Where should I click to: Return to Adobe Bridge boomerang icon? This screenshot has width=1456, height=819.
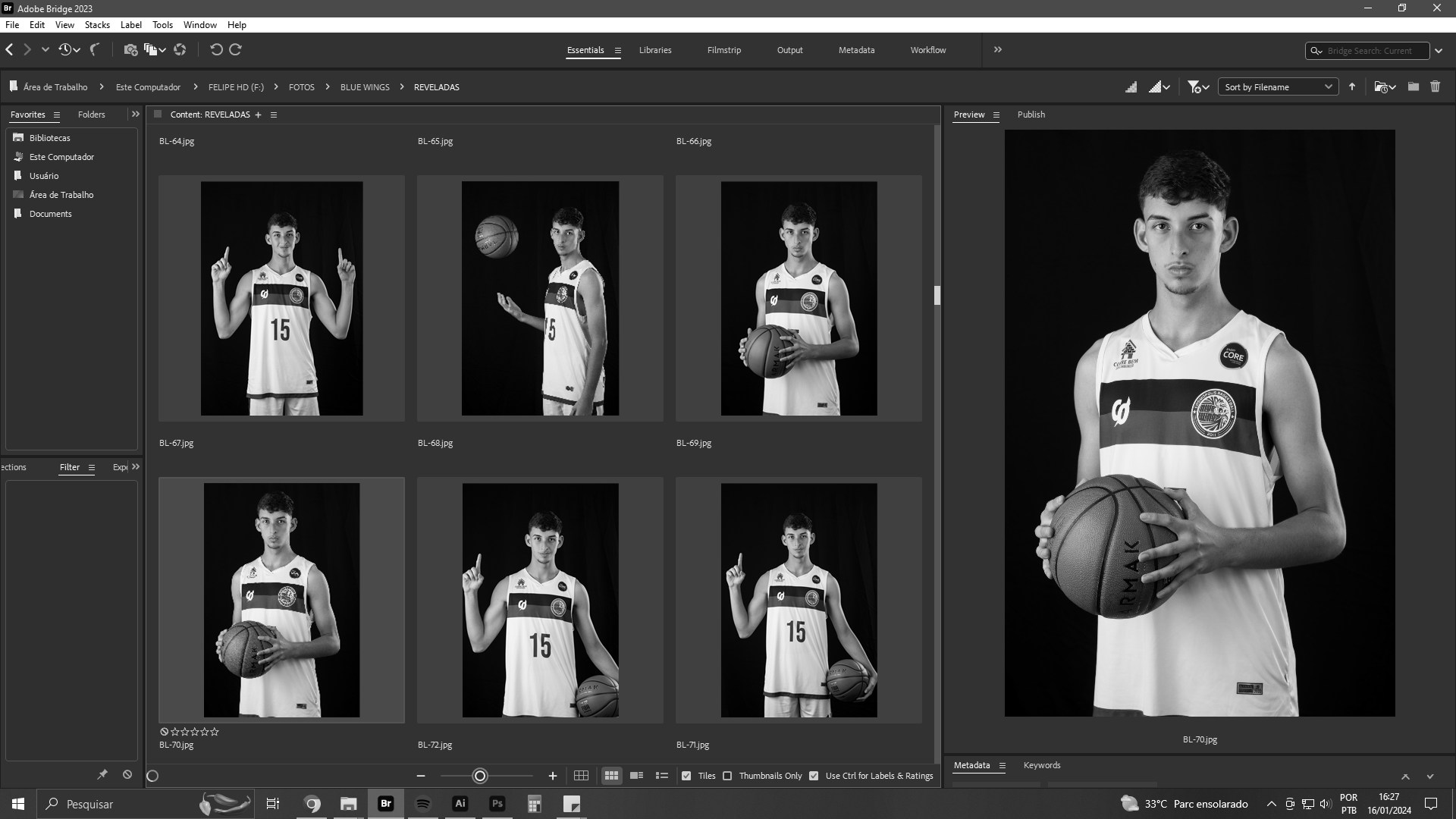pyautogui.click(x=95, y=50)
